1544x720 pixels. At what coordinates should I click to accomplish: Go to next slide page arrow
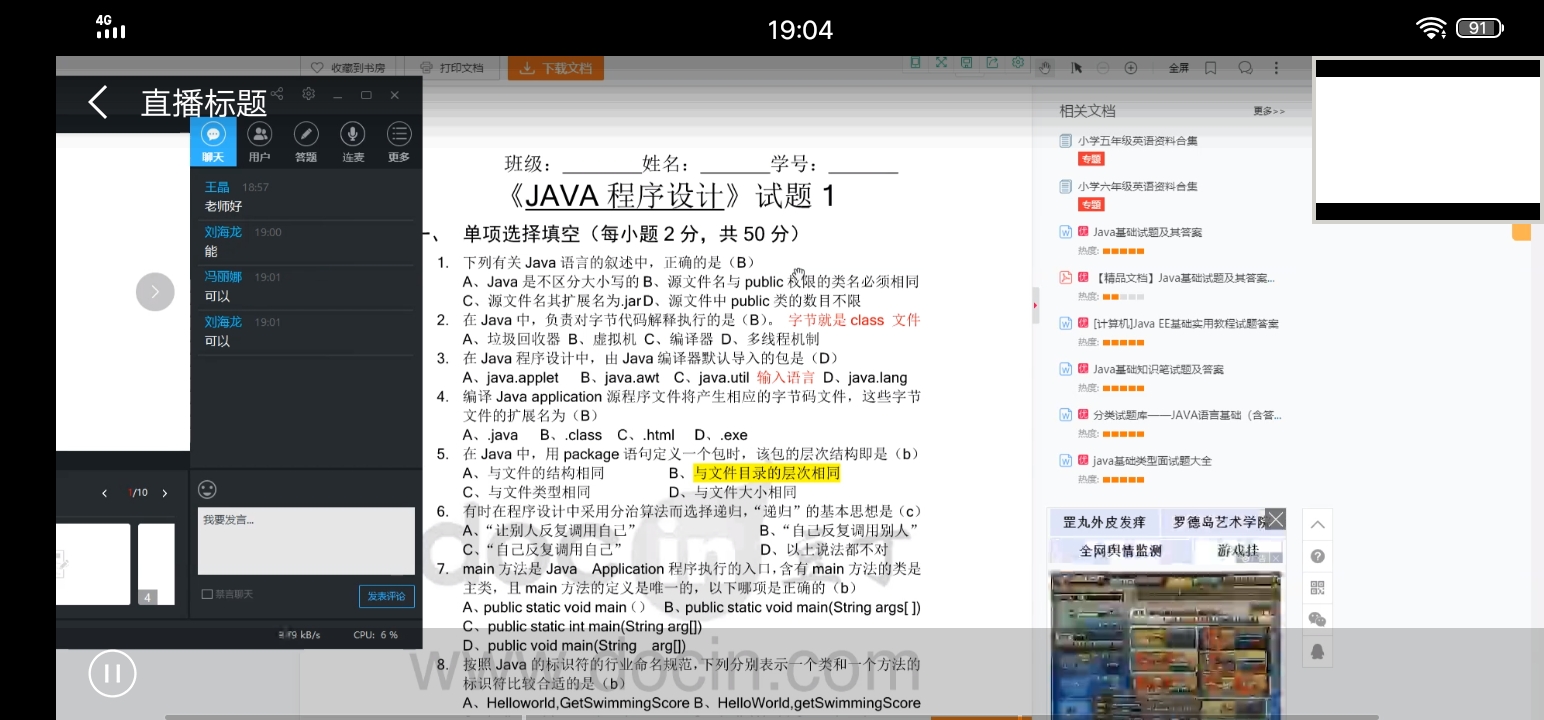pos(165,493)
